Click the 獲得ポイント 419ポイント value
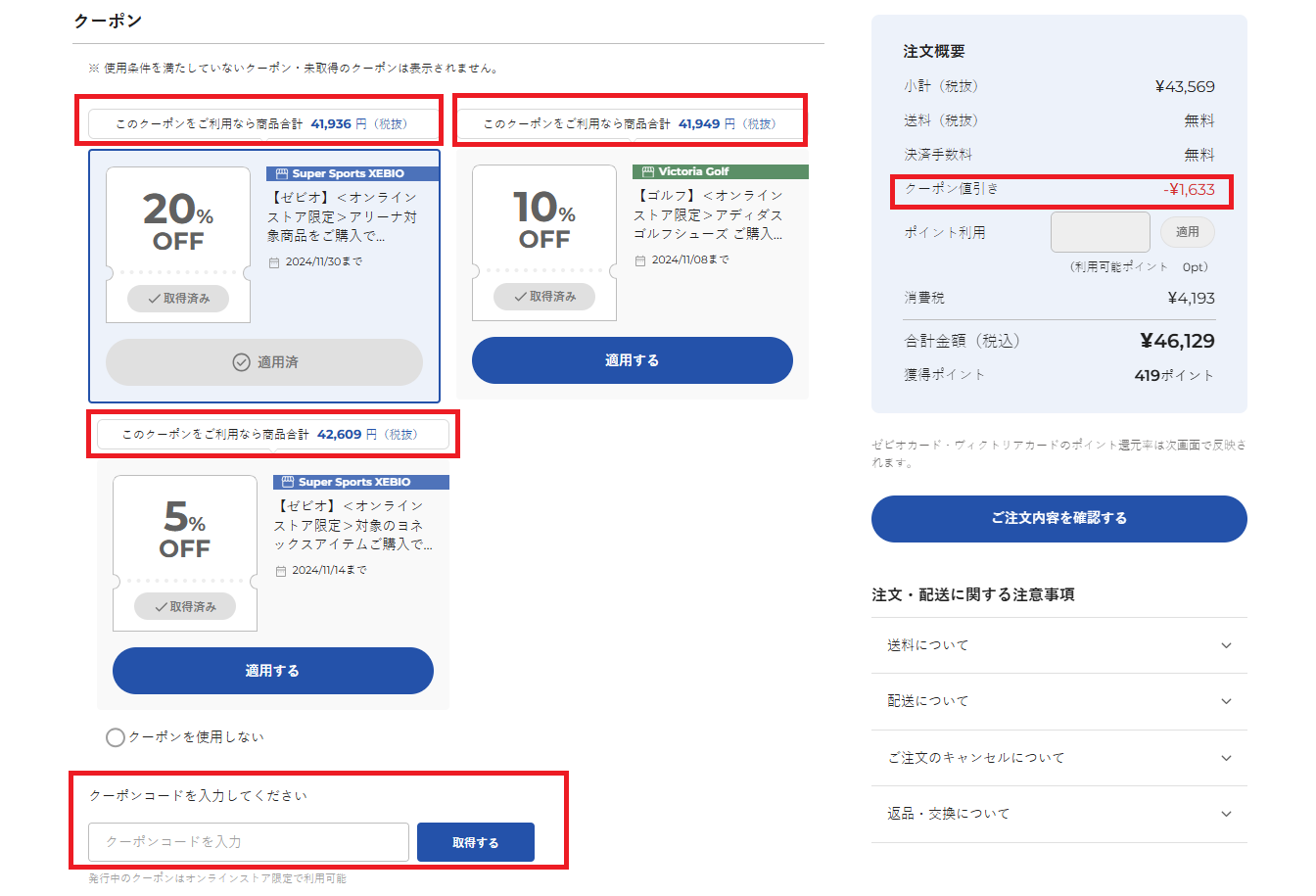The image size is (1316, 896). (1175, 375)
